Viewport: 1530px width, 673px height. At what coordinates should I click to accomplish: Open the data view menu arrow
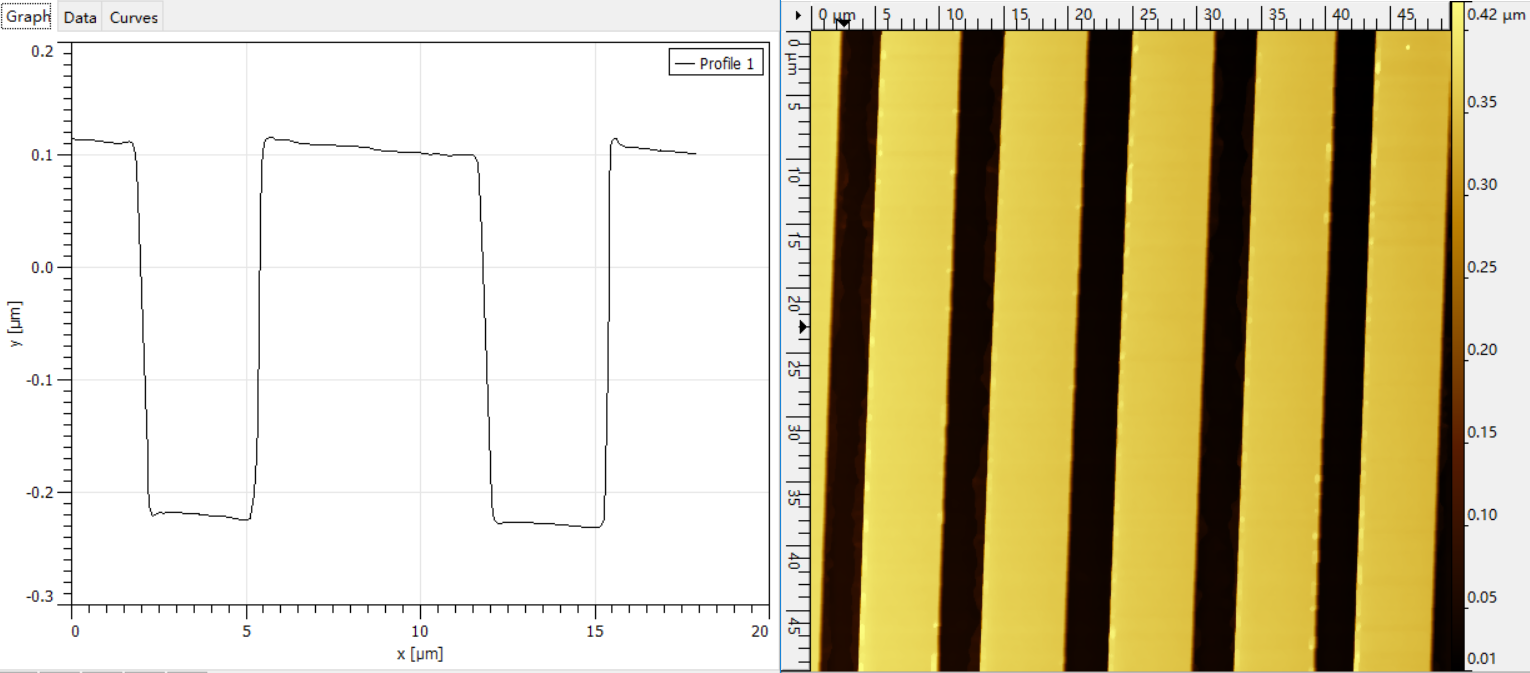pos(798,15)
